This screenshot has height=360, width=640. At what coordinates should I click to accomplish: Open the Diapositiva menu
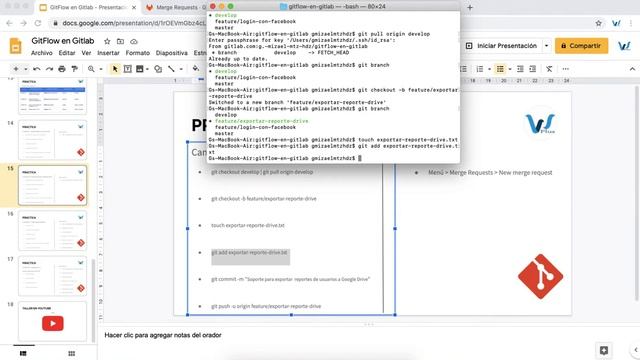(171, 53)
